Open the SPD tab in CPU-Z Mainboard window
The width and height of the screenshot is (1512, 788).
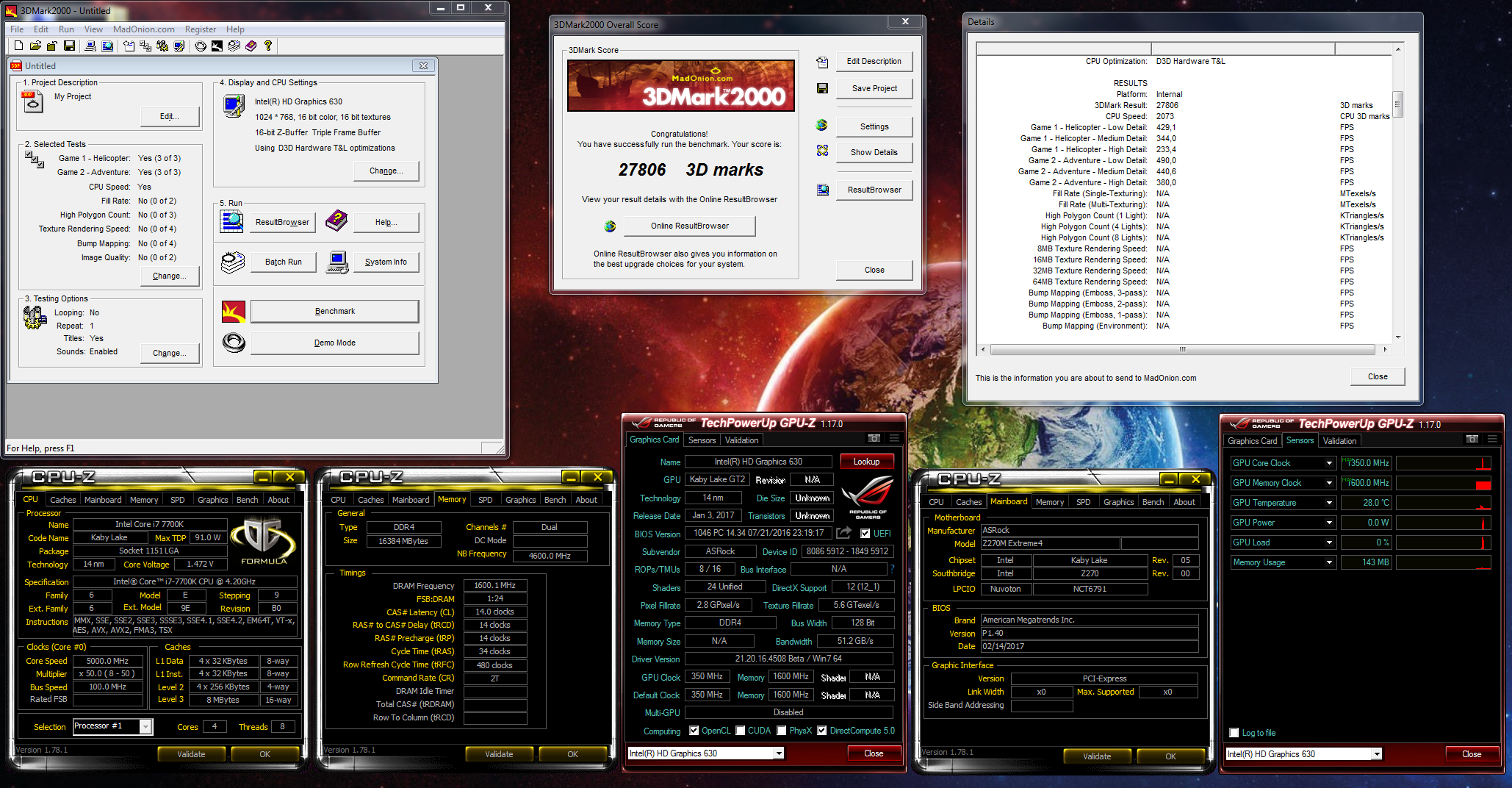(1083, 502)
